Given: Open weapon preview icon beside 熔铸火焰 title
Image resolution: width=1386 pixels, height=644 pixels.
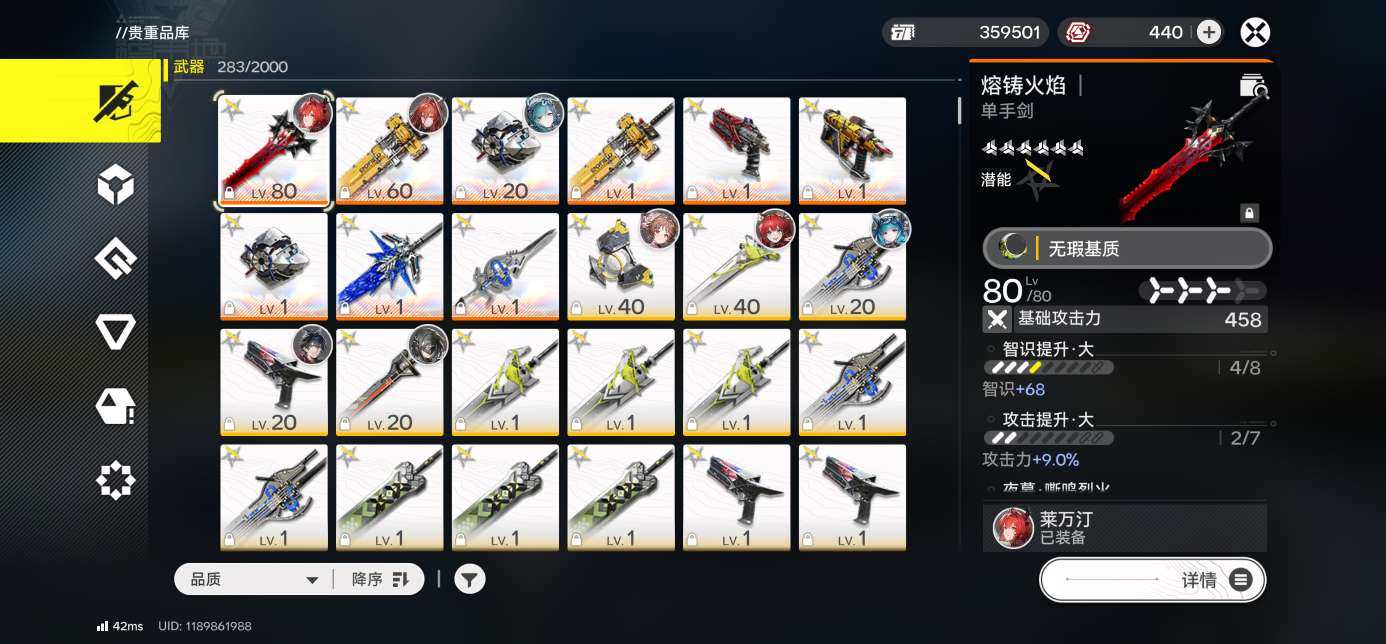Looking at the screenshot, I should pyautogui.click(x=1253, y=86).
